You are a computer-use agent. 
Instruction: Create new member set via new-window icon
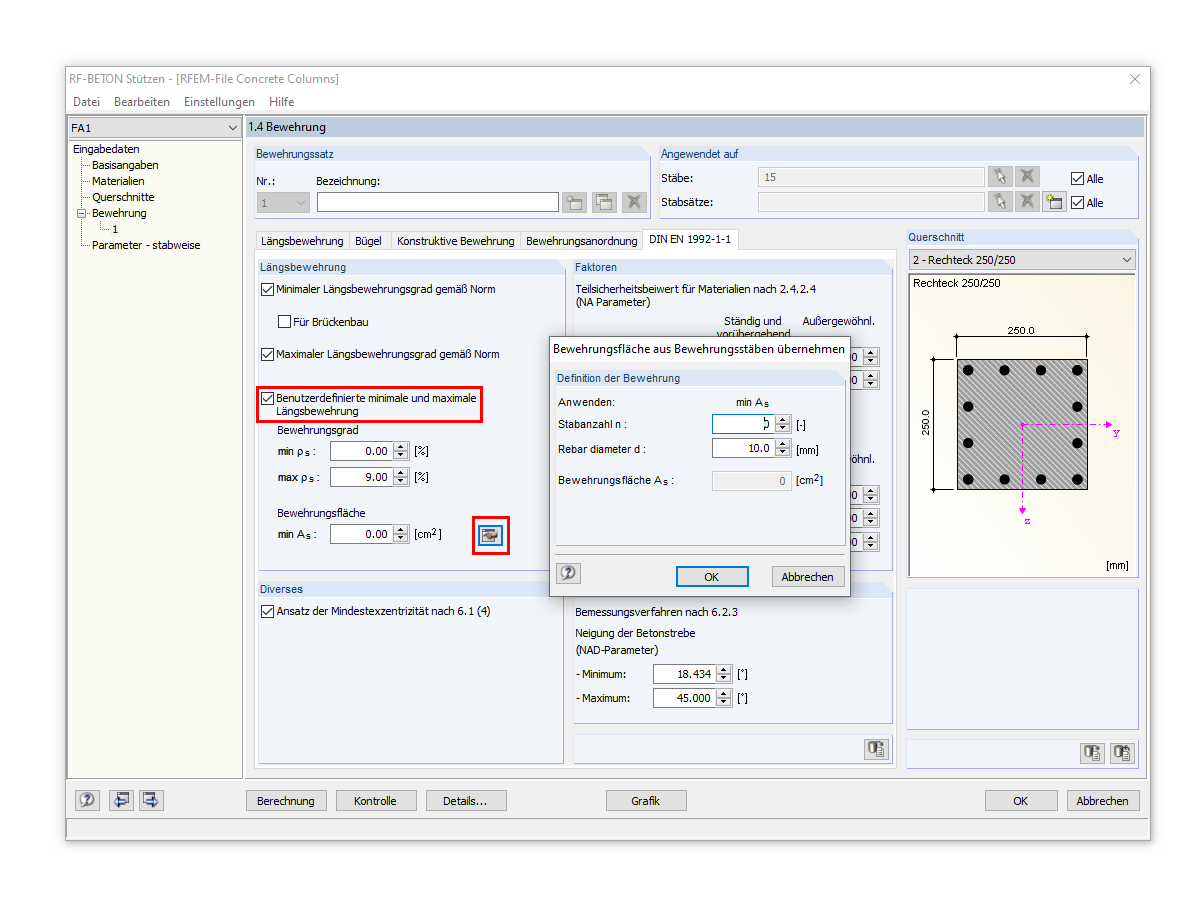tap(1054, 202)
